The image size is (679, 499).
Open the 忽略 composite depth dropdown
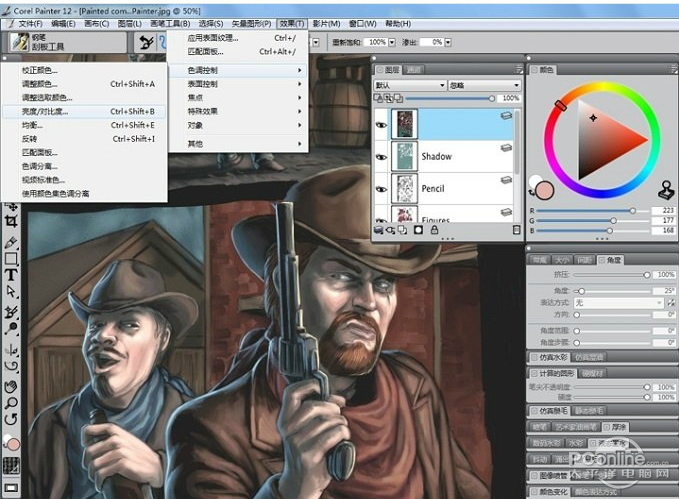483,85
